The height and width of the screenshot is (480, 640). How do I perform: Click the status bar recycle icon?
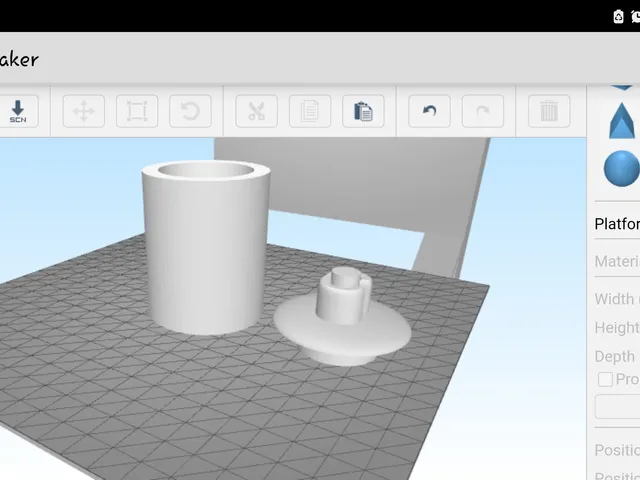[x=618, y=16]
